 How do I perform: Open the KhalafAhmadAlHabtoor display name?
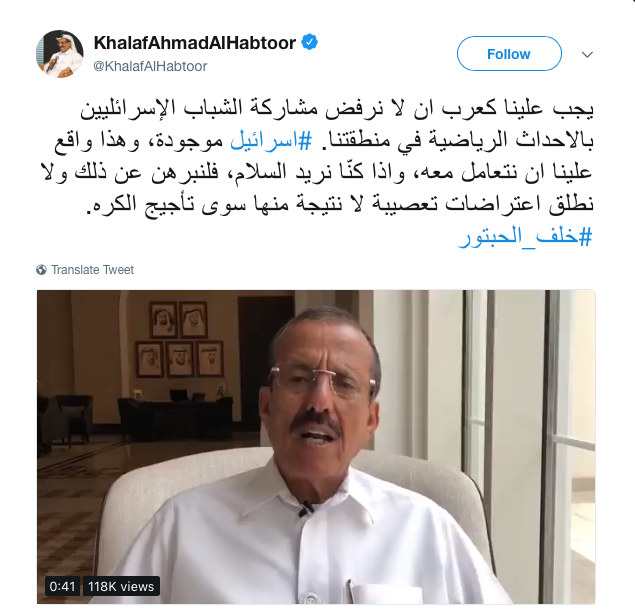pos(195,43)
